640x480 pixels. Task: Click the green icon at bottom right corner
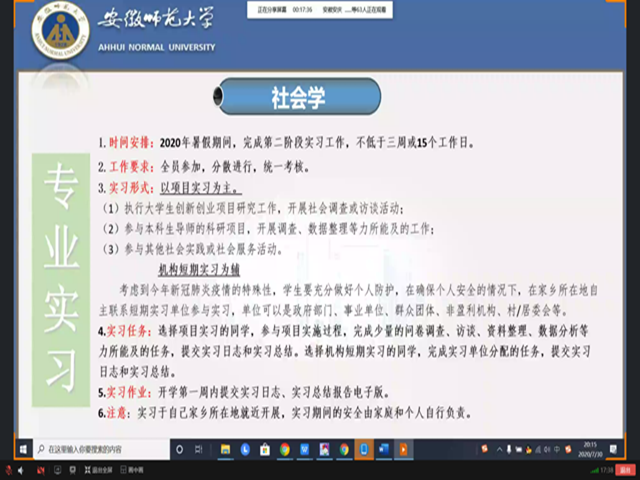[628, 468]
